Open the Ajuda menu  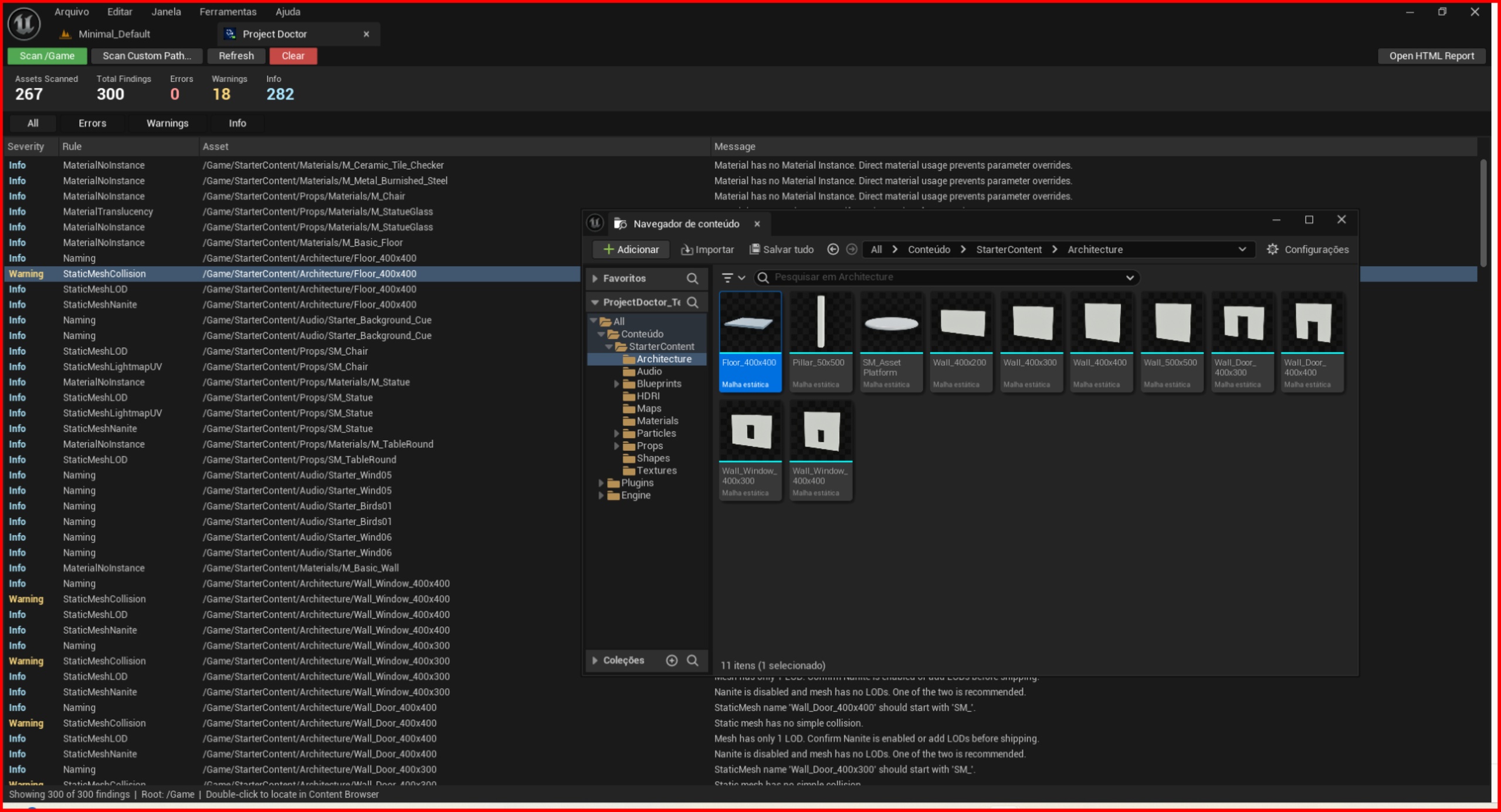[x=288, y=12]
